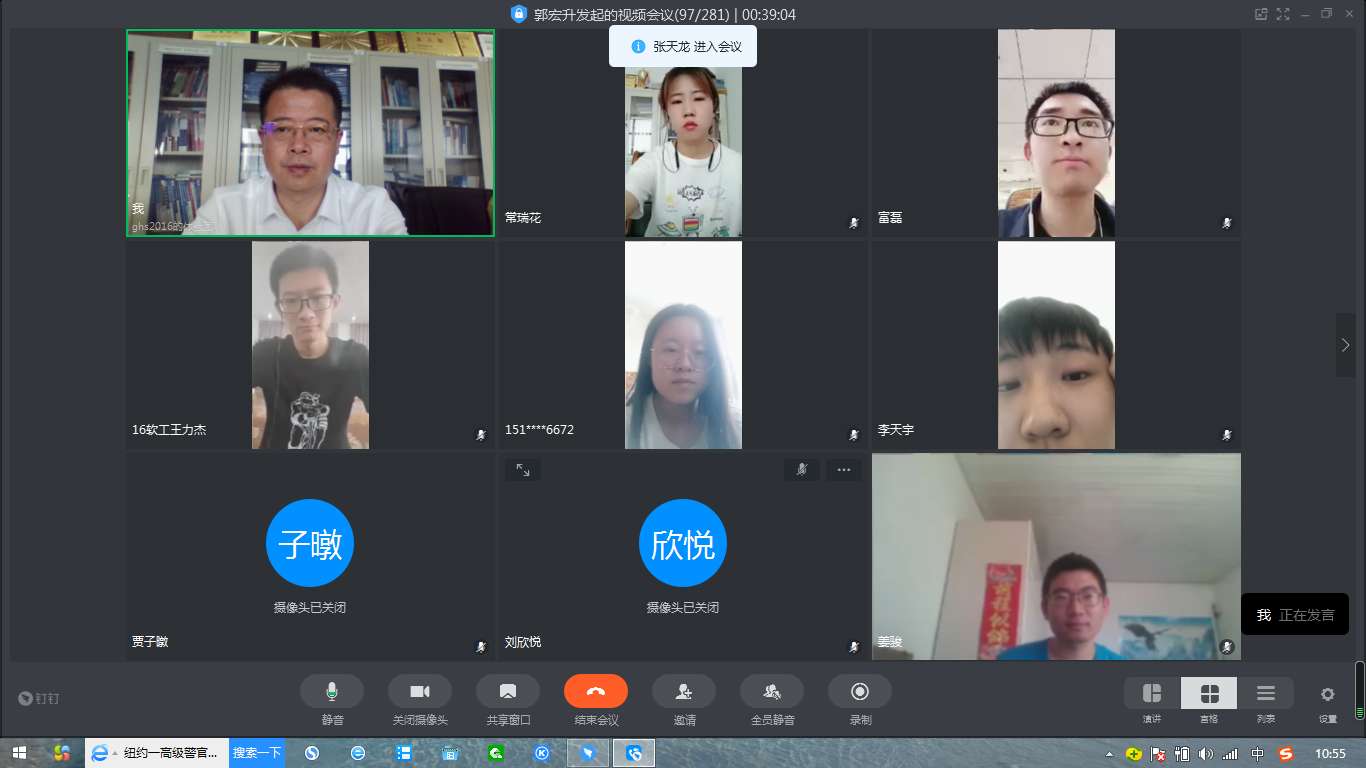Open more options on 刘欣悦's tile
The height and width of the screenshot is (768, 1366).
pyautogui.click(x=843, y=470)
